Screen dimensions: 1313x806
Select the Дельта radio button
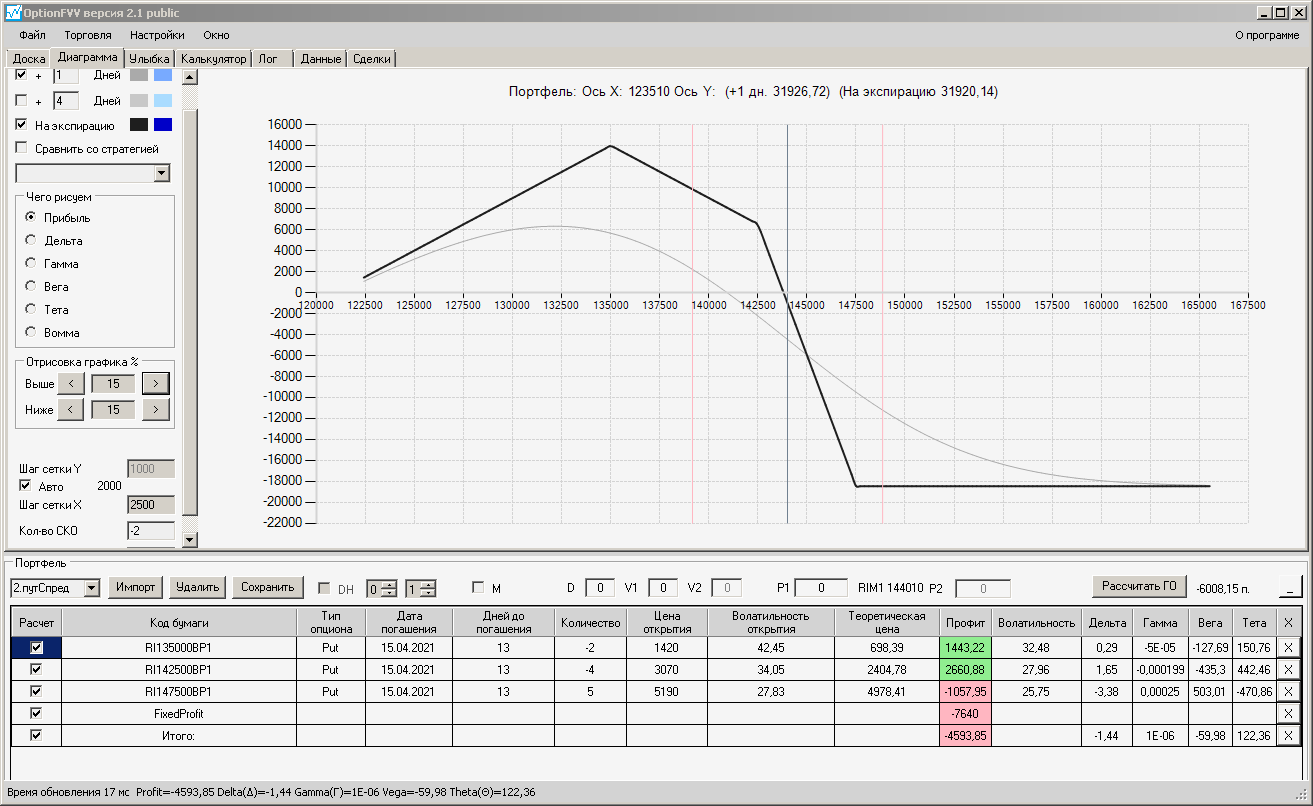click(x=30, y=241)
